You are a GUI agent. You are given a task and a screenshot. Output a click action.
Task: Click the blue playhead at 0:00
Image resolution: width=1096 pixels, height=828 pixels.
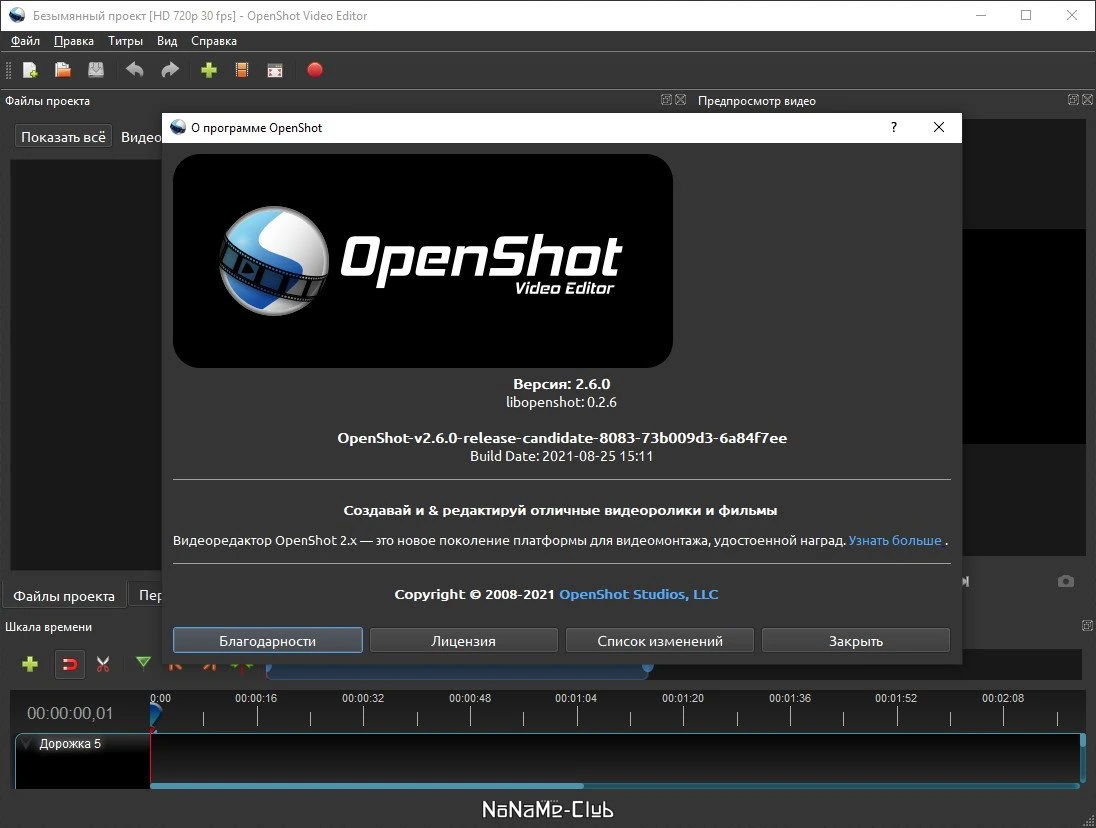tap(155, 714)
